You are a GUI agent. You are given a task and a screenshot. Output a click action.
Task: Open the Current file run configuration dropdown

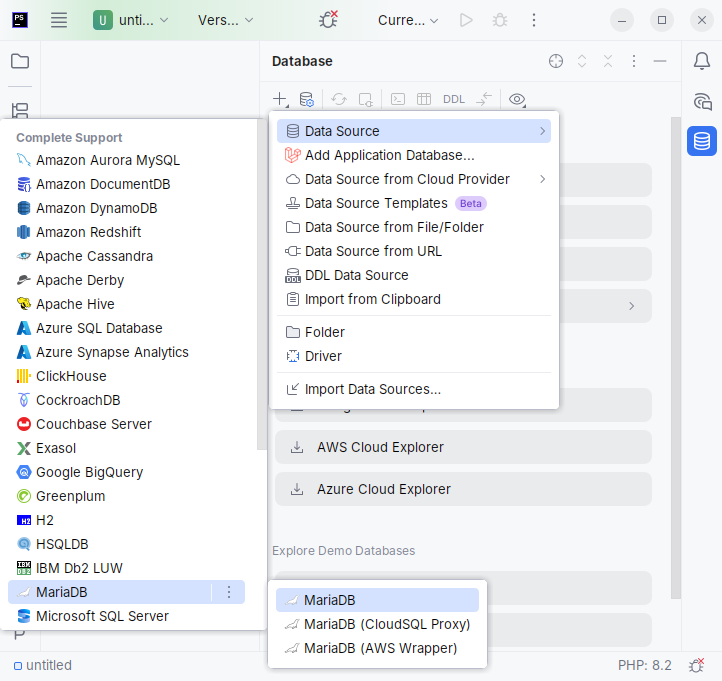[x=408, y=20]
